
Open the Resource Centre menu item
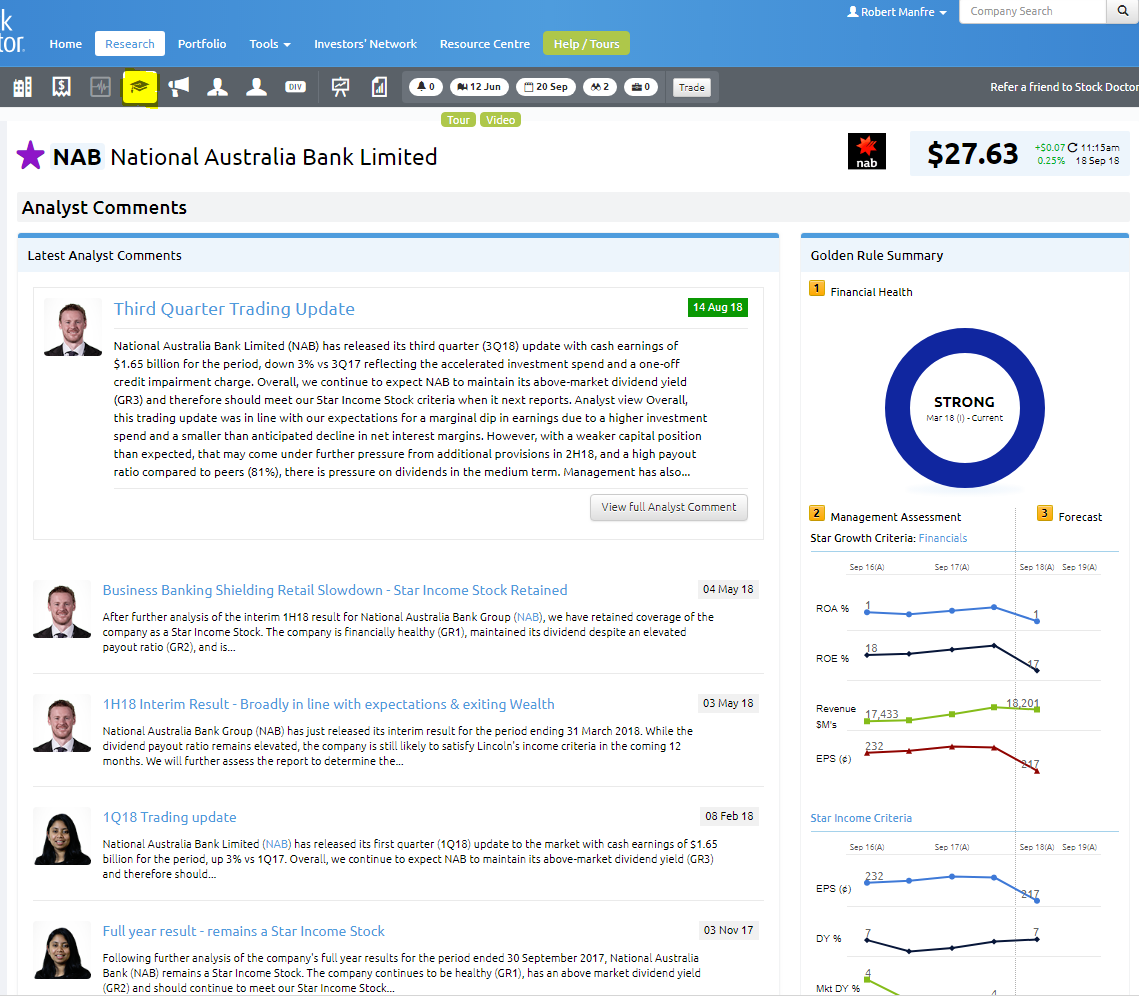(x=485, y=44)
